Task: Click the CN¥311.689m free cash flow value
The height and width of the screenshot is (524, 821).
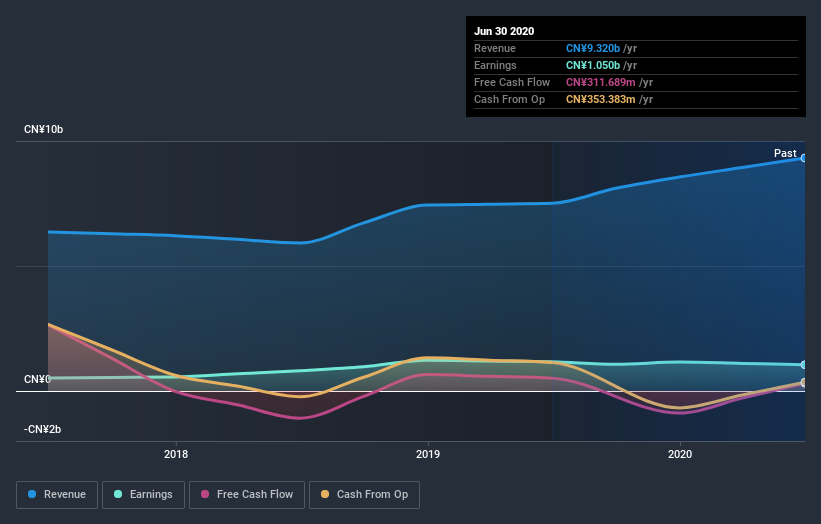Action: [601, 82]
